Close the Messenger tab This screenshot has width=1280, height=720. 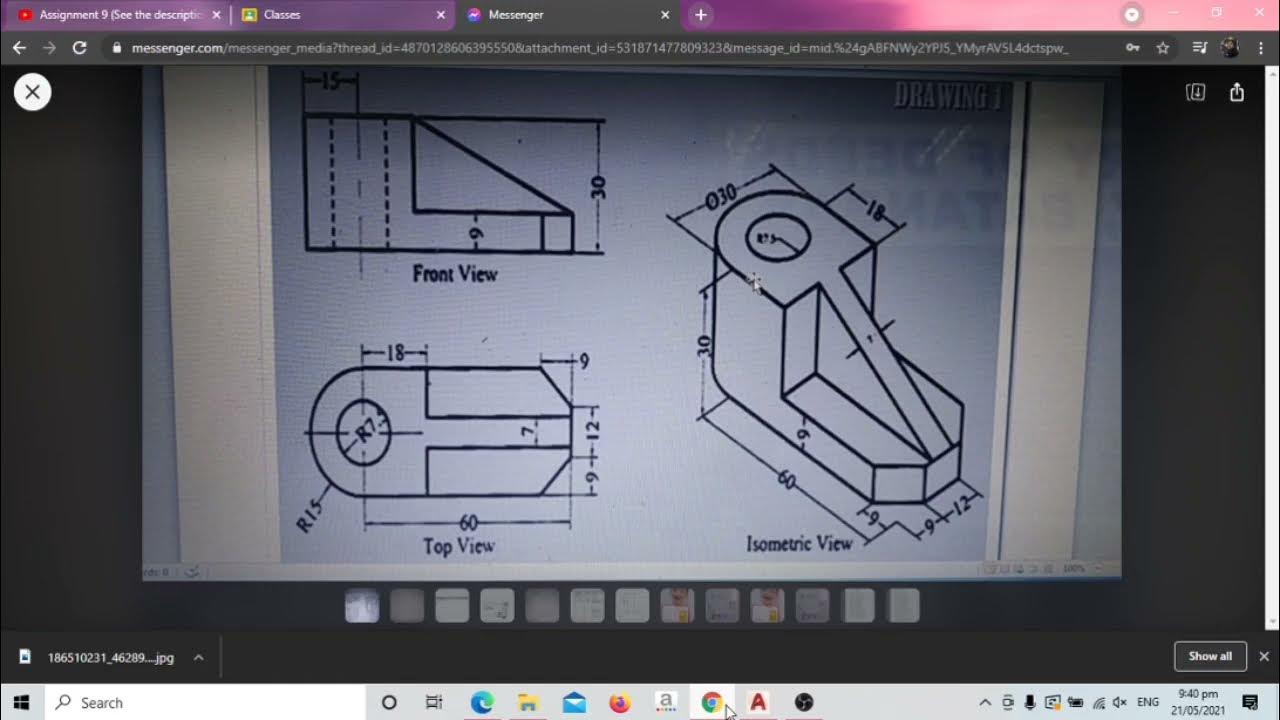click(x=666, y=15)
